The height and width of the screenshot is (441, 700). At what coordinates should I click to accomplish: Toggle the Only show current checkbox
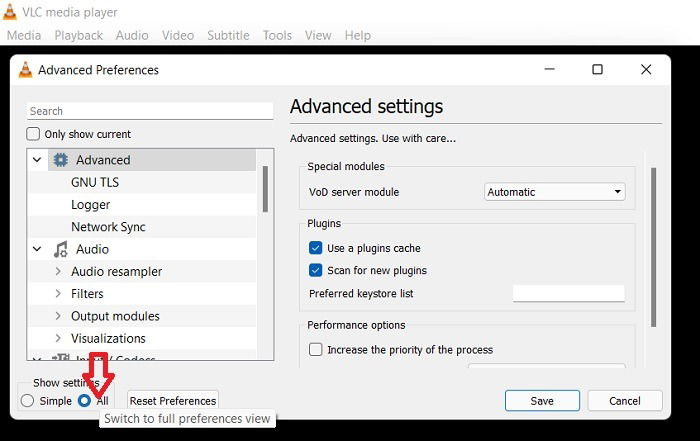[x=33, y=134]
